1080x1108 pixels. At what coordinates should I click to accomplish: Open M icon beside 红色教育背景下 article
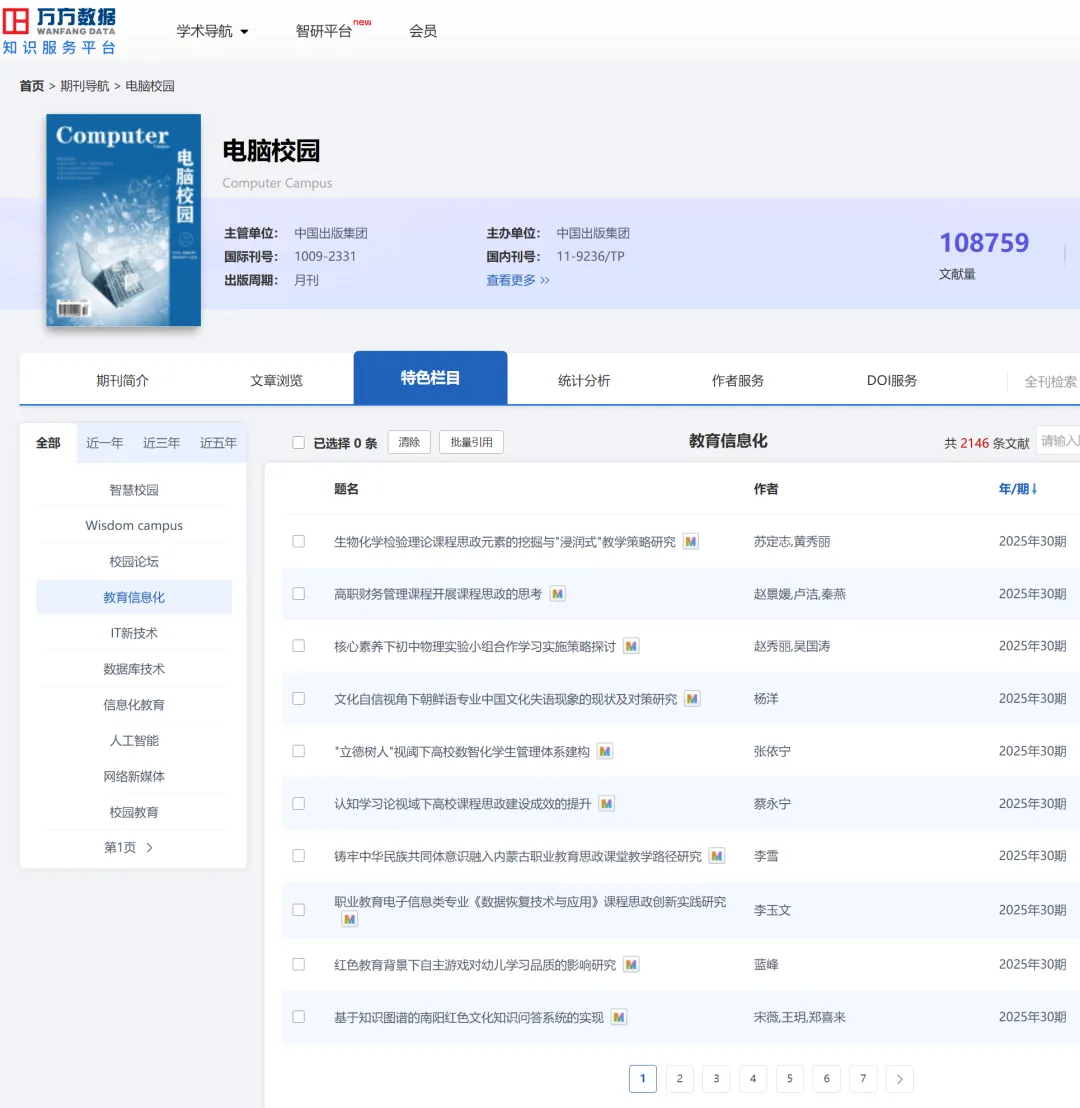click(x=631, y=965)
